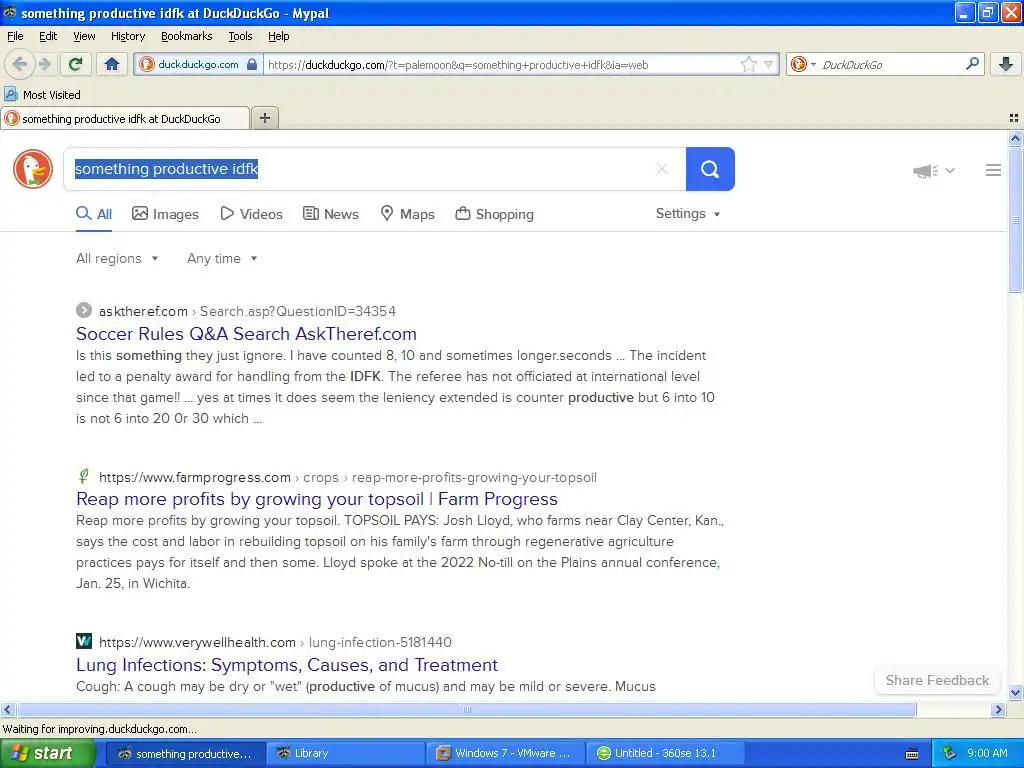Open View menu
This screenshot has width=1024, height=768.
tap(84, 36)
